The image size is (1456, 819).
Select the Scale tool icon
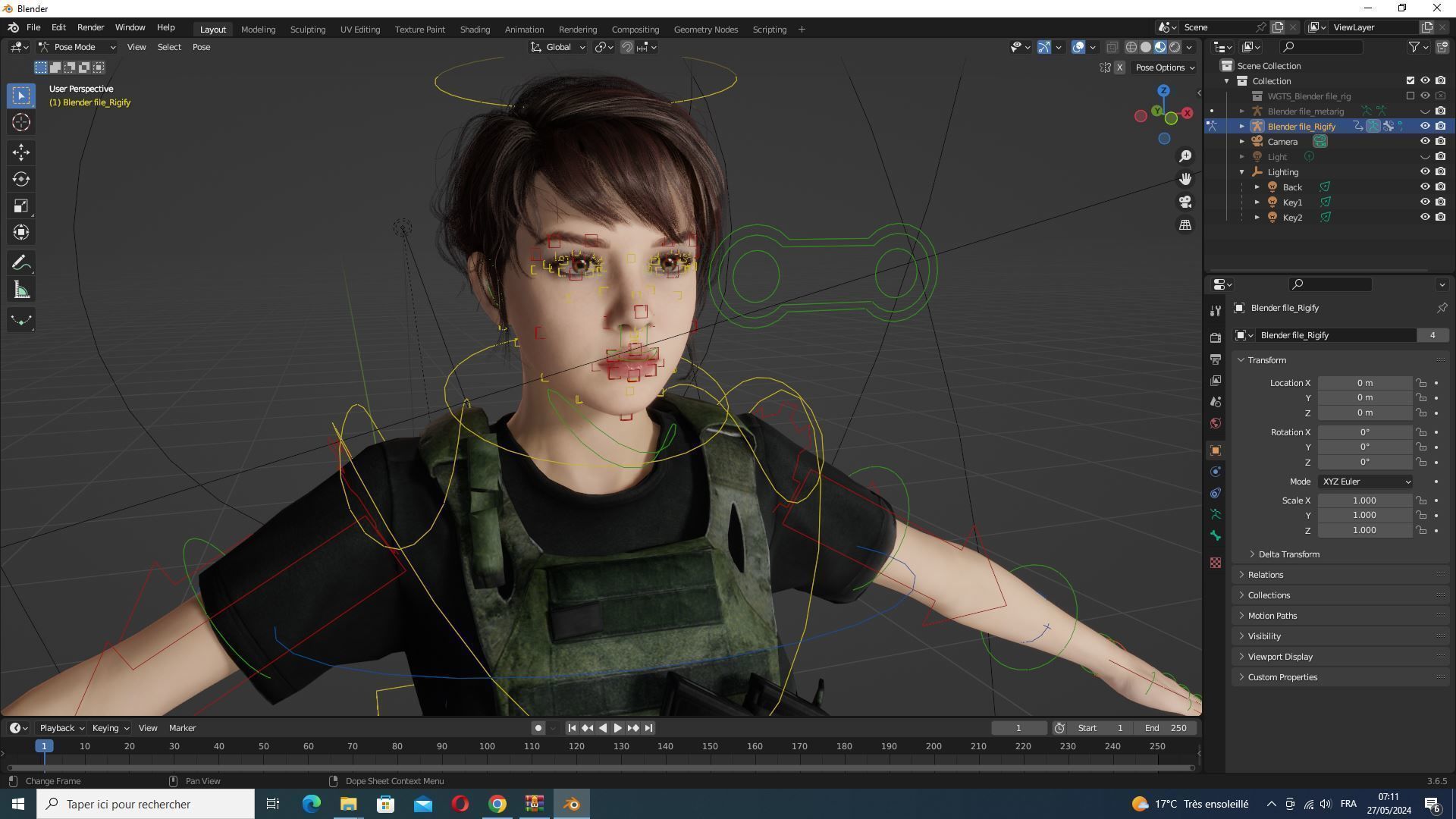[x=20, y=206]
